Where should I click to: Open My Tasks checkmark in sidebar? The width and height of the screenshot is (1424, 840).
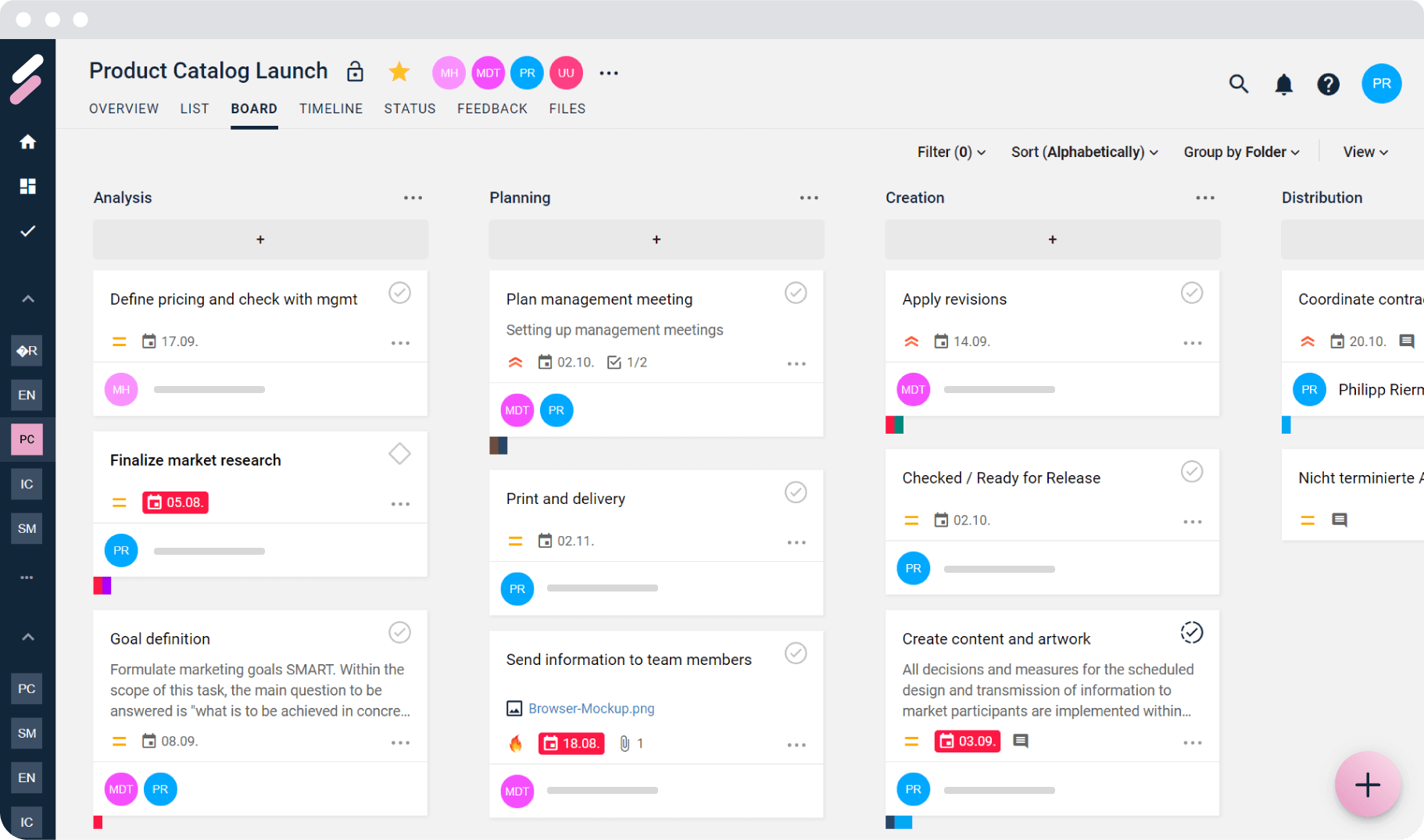click(x=27, y=231)
